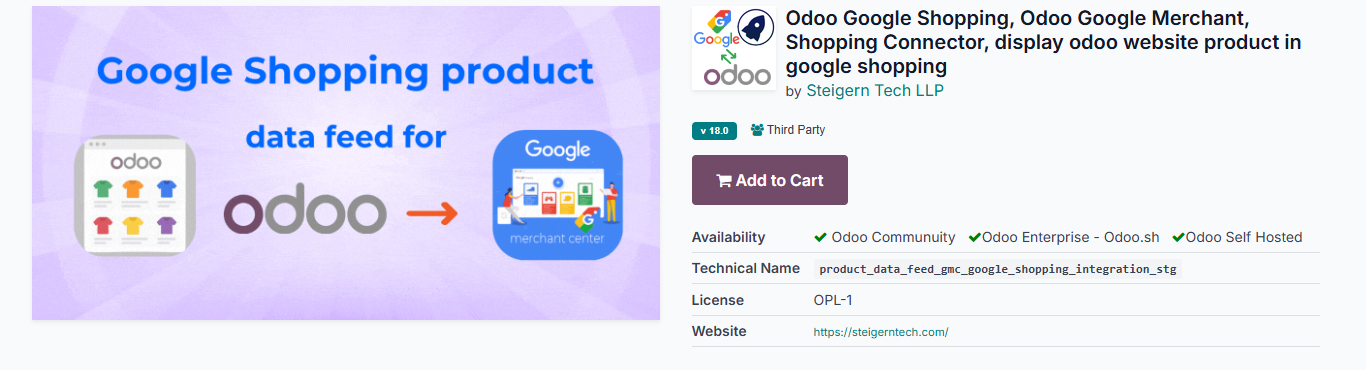Click the OPL-1 license value
Viewport: 1366px width, 370px height.
(833, 300)
